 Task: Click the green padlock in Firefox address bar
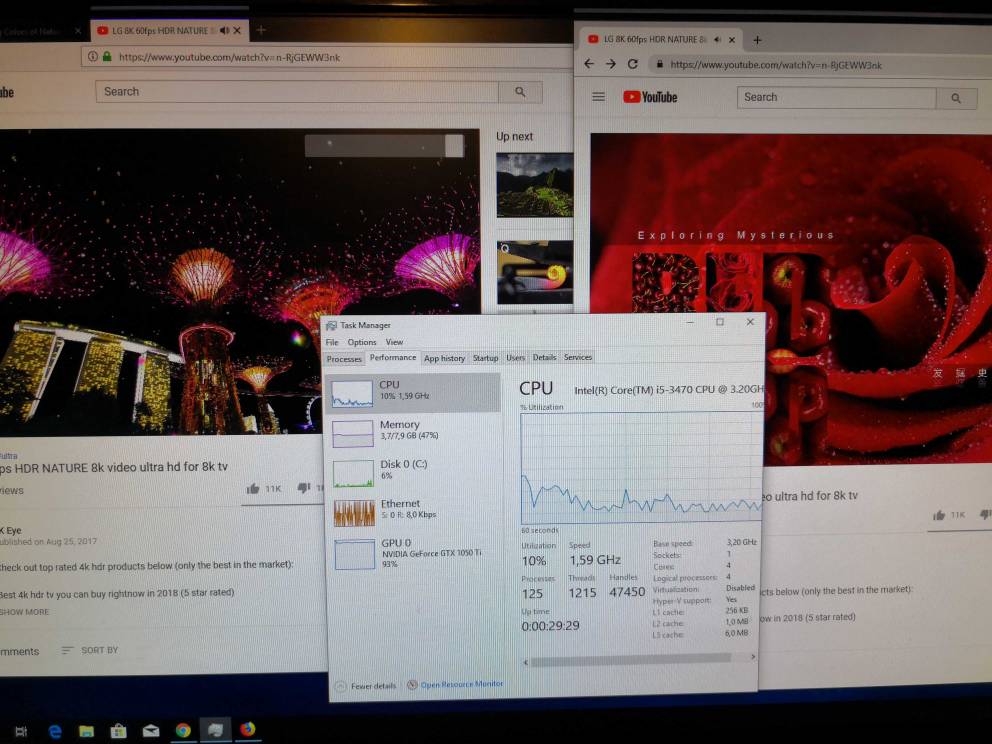point(107,56)
